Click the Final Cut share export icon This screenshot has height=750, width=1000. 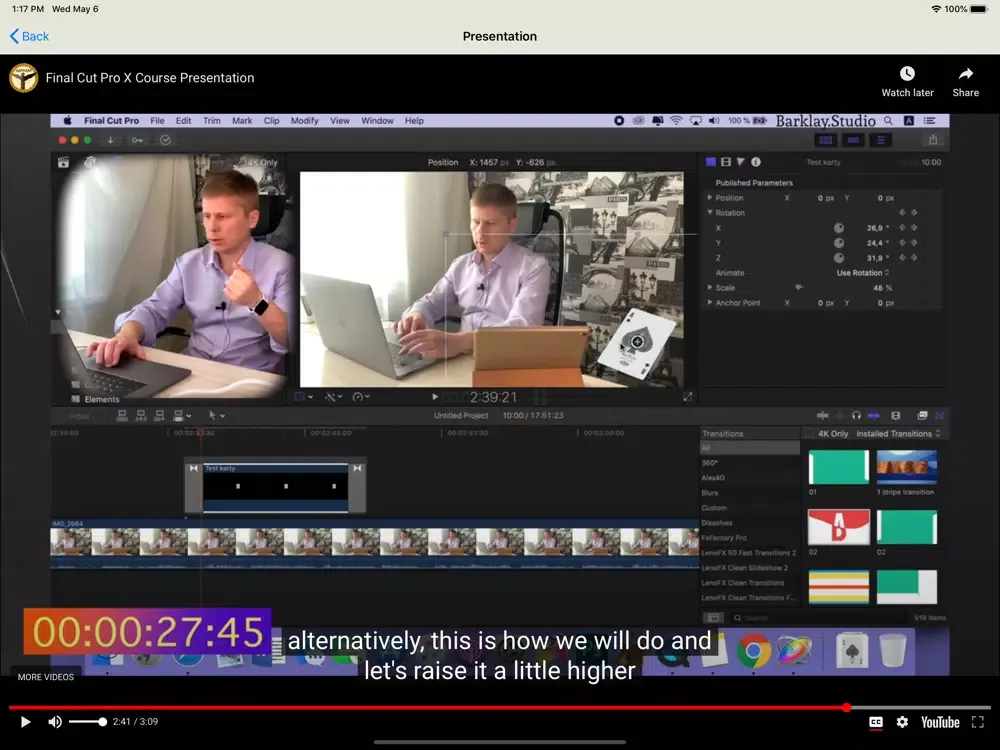click(x=933, y=140)
